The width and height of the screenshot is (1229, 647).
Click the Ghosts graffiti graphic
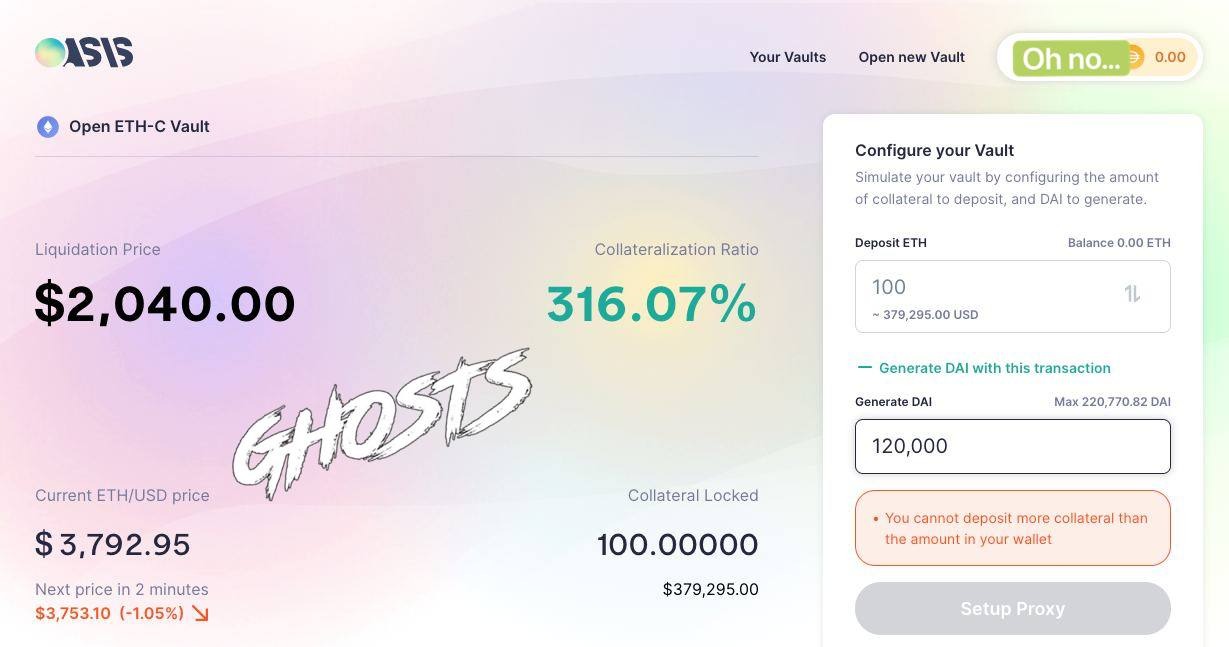click(x=382, y=424)
